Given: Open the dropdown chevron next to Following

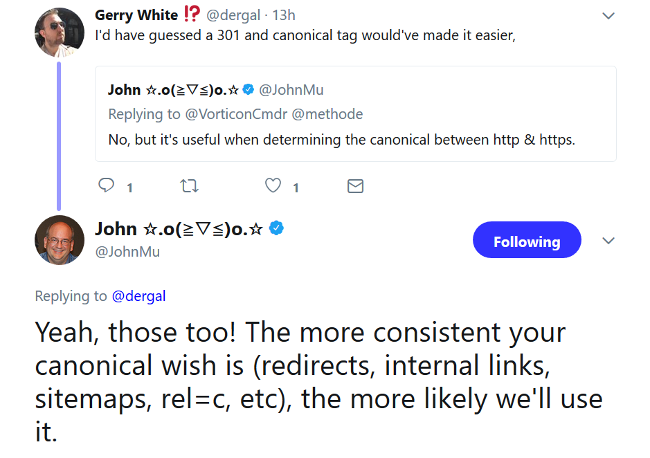Looking at the screenshot, I should [608, 241].
